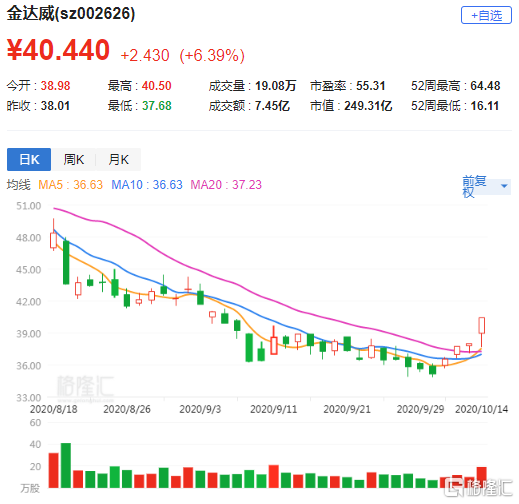Click the 2020/9/29 date axis label
The image size is (519, 504).
[420, 409]
